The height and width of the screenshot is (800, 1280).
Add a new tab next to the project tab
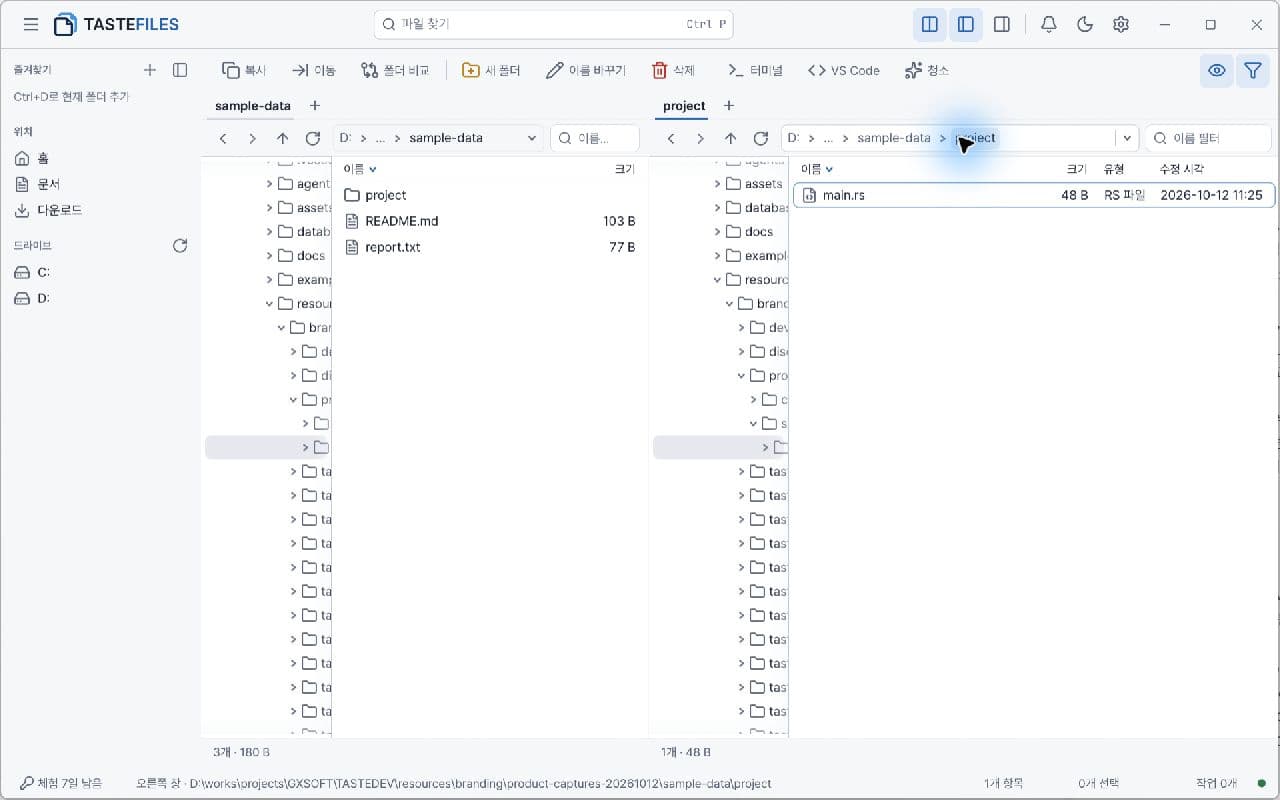[x=729, y=106]
